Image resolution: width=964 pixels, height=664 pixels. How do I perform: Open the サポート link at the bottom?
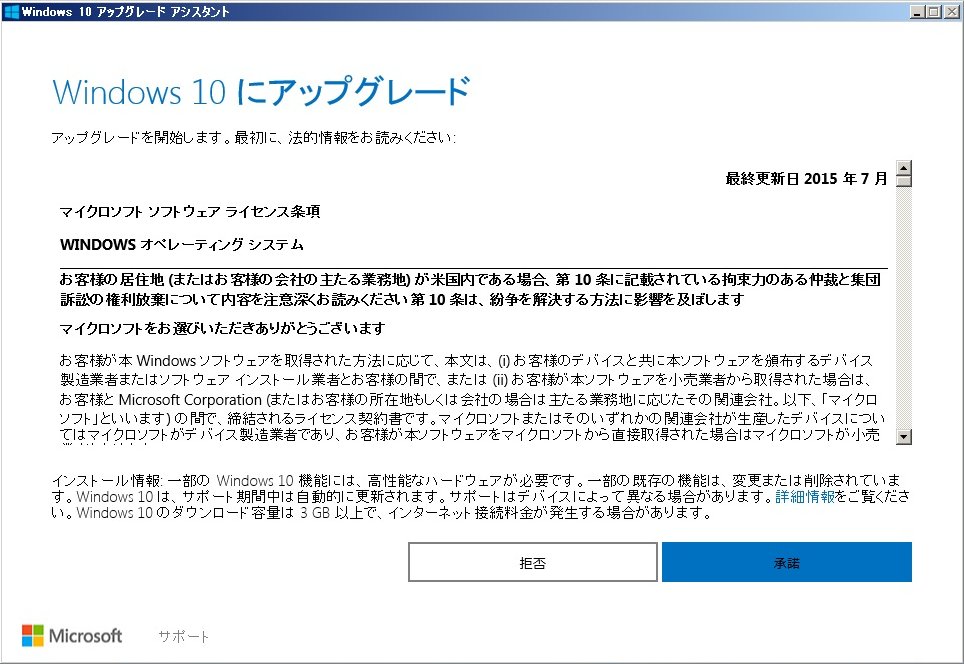pyautogui.click(x=183, y=636)
